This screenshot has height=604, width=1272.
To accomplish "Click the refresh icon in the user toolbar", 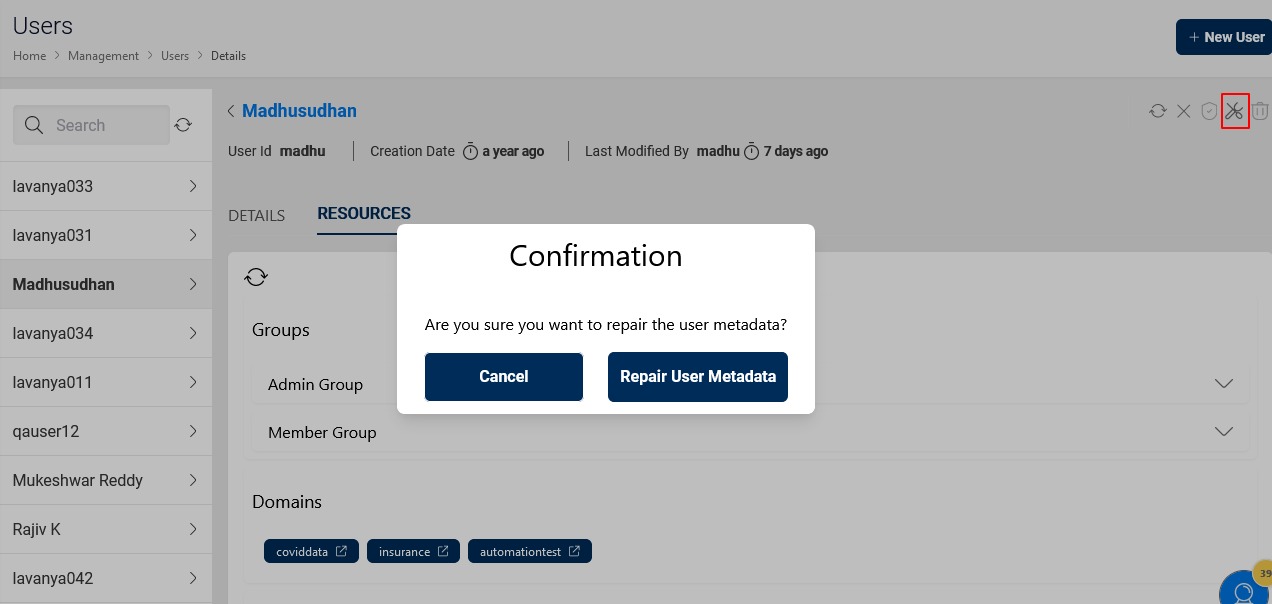I will pyautogui.click(x=1157, y=111).
